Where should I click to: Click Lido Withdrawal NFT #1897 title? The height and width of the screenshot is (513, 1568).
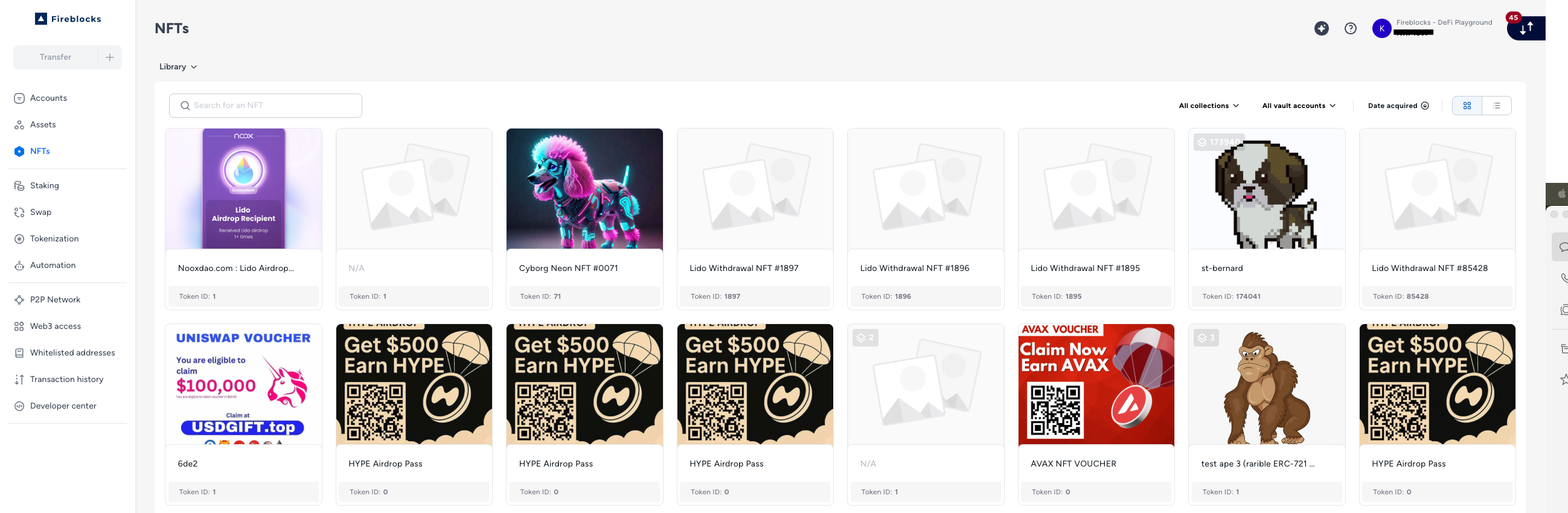click(x=744, y=269)
